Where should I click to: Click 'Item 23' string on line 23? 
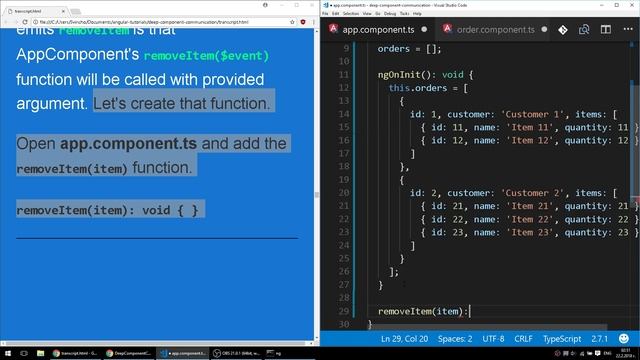tap(530, 232)
